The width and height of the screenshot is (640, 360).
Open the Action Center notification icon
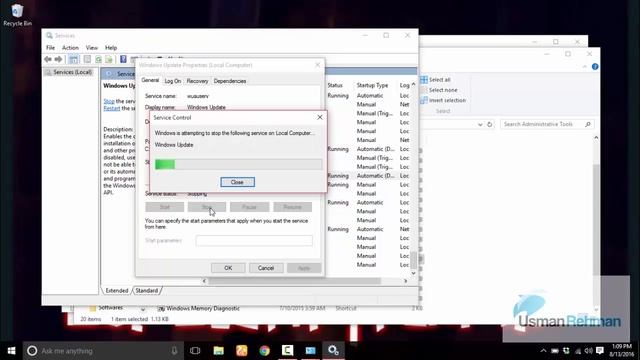[x=600, y=351]
